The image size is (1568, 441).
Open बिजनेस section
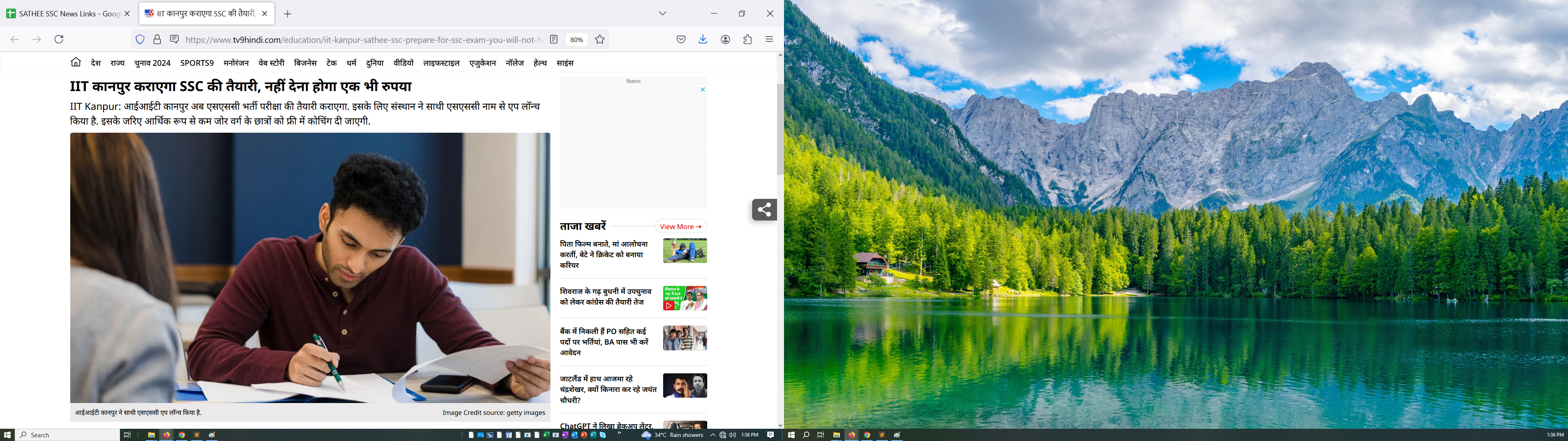pyautogui.click(x=305, y=63)
